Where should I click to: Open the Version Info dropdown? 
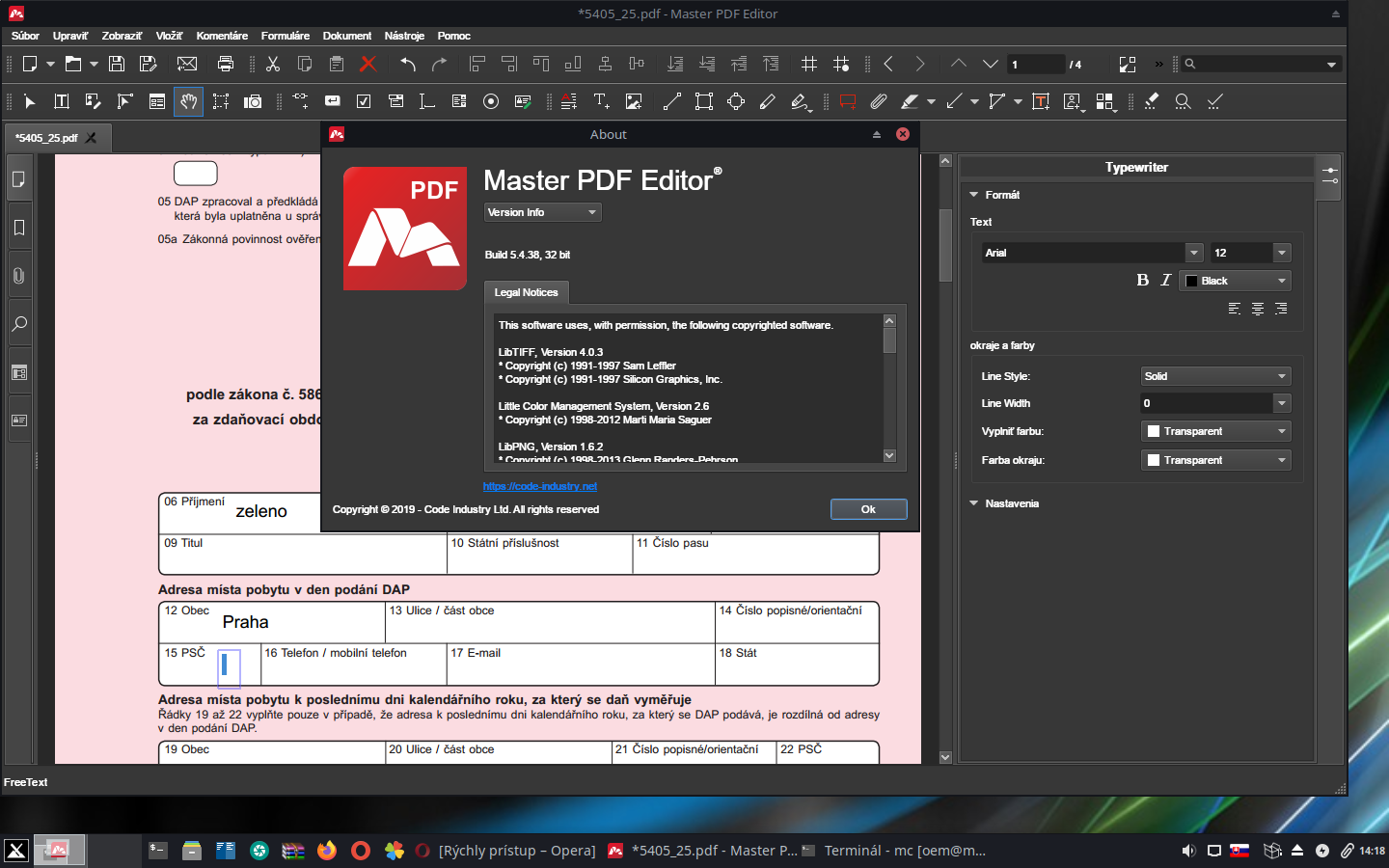tap(543, 212)
